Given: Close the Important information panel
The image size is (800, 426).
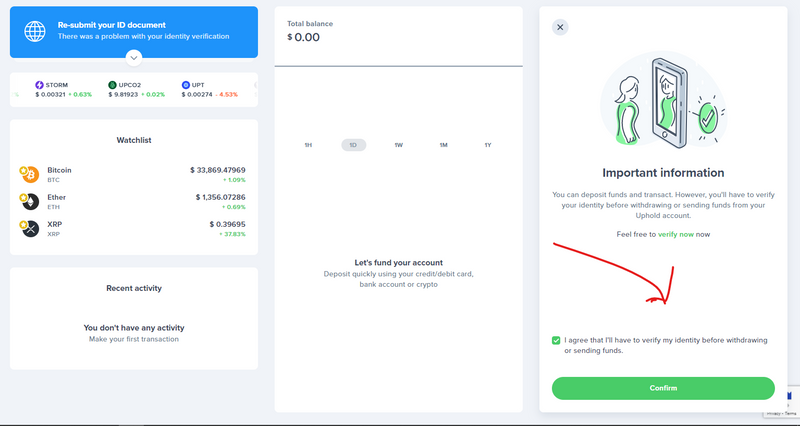Looking at the screenshot, I should click(560, 27).
